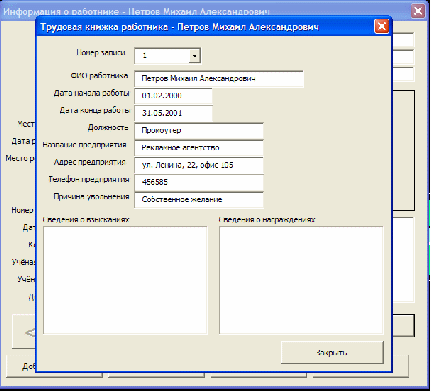Click inside the penalties information text area
431x392 pixels.
[125, 280]
